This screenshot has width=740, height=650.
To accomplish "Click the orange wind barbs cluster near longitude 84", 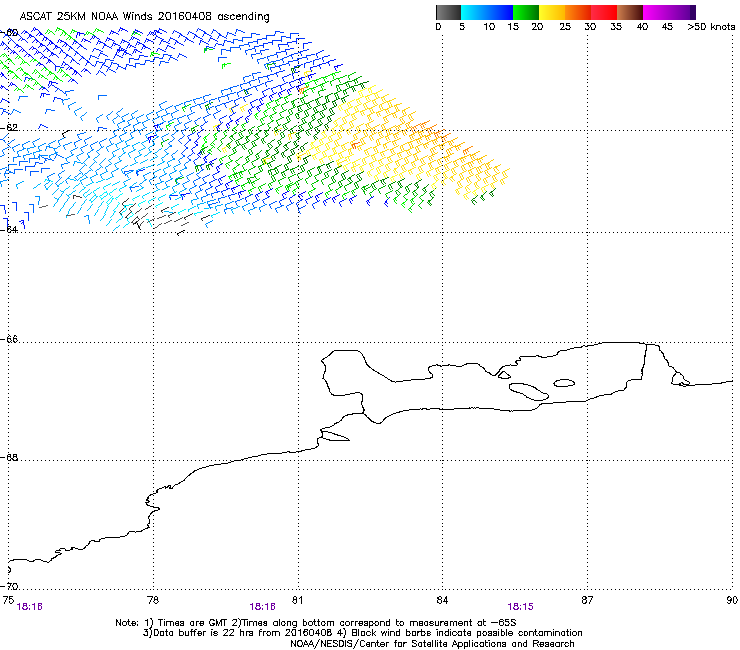I will click(x=427, y=130).
